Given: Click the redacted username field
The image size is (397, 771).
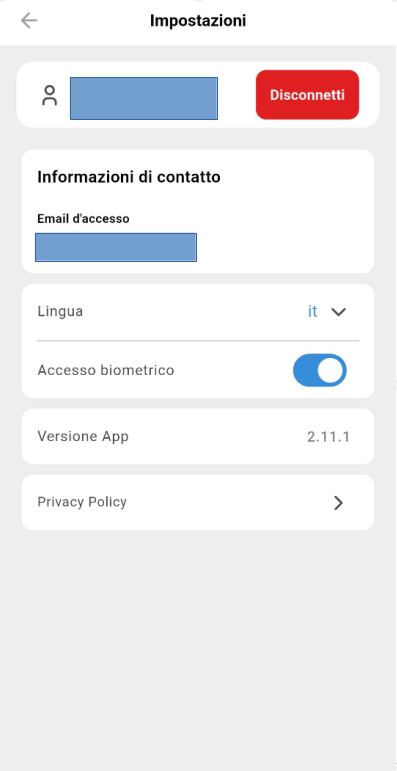Looking at the screenshot, I should pyautogui.click(x=144, y=98).
